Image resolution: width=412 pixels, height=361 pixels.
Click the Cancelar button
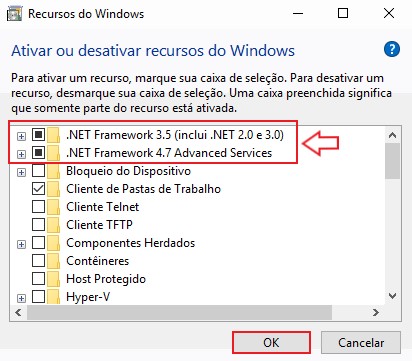coord(361,342)
